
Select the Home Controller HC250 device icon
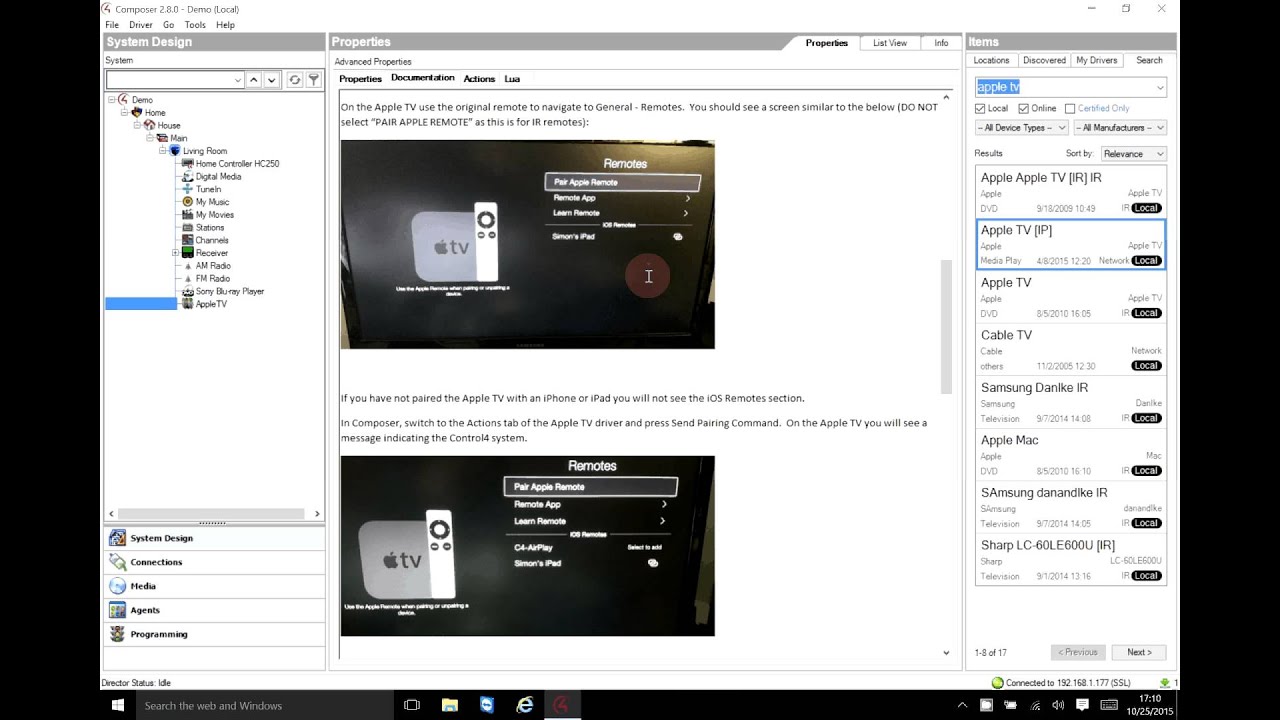pos(187,164)
